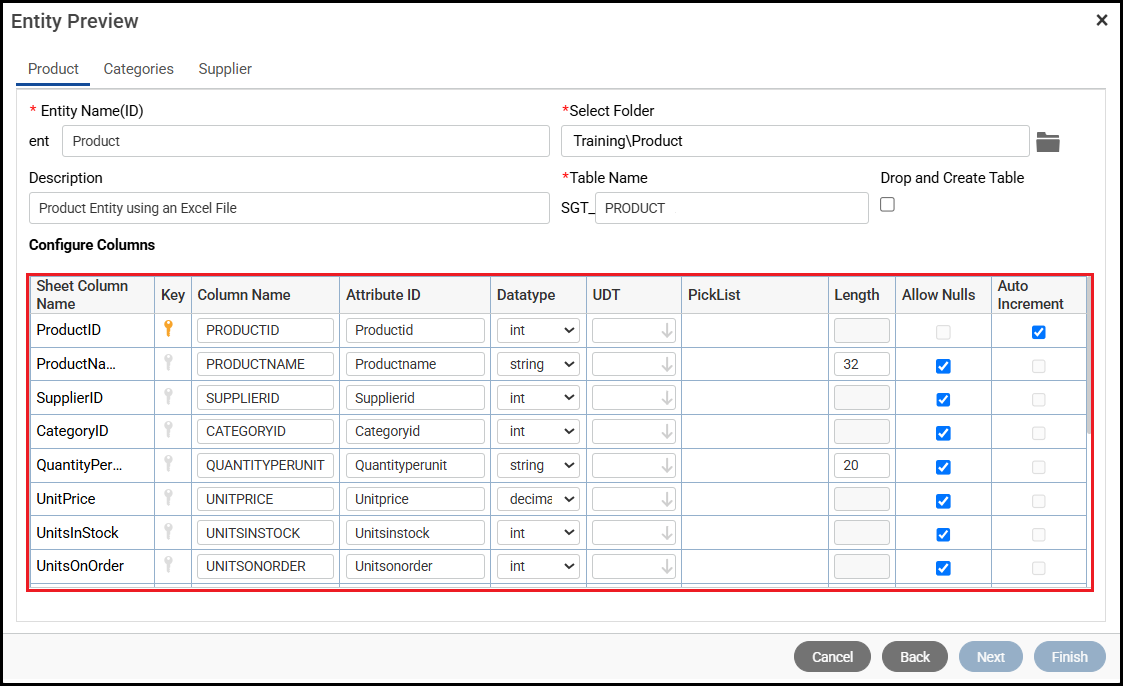Check Drop and Create Table checkbox
The width and height of the screenshot is (1123, 686).
(x=887, y=205)
